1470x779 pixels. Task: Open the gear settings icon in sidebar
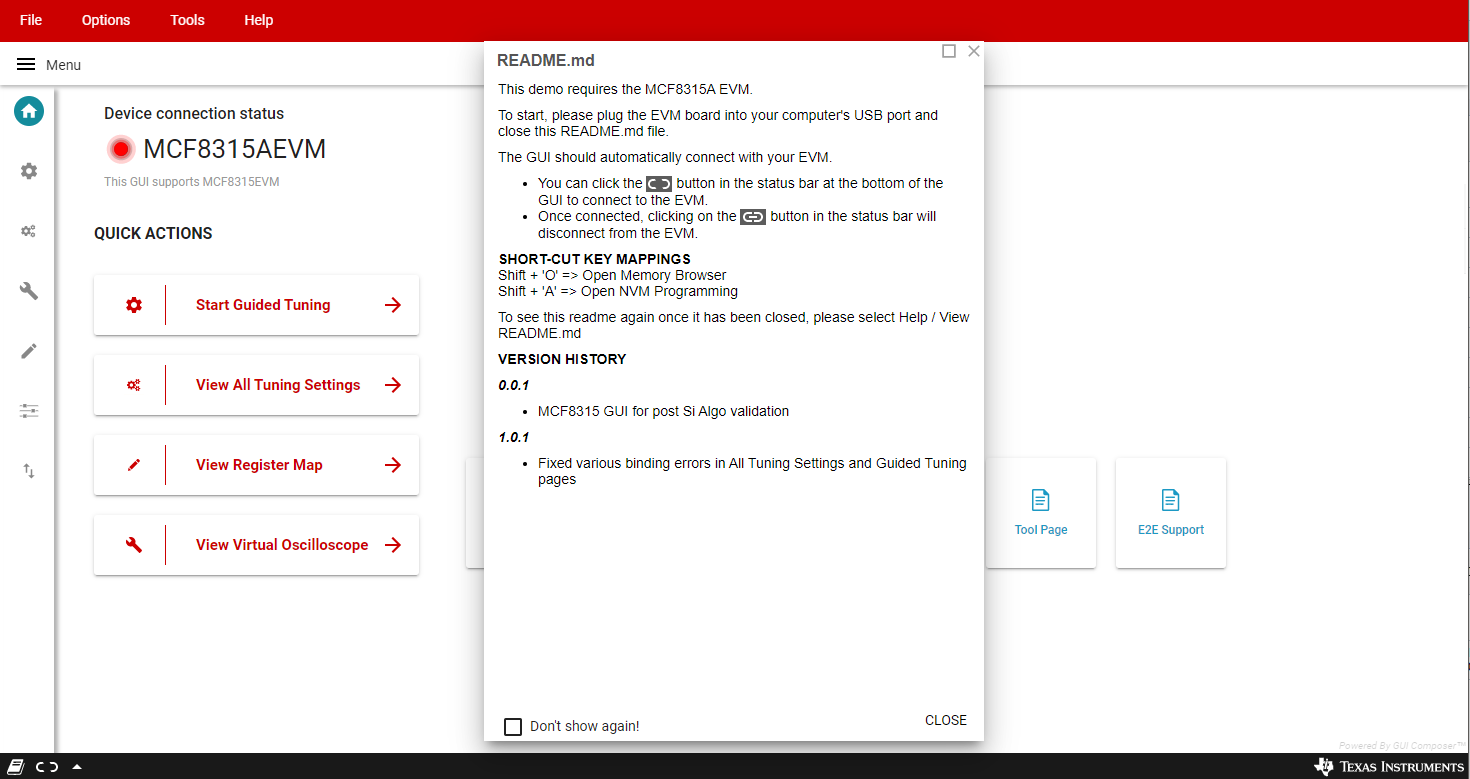(x=29, y=171)
